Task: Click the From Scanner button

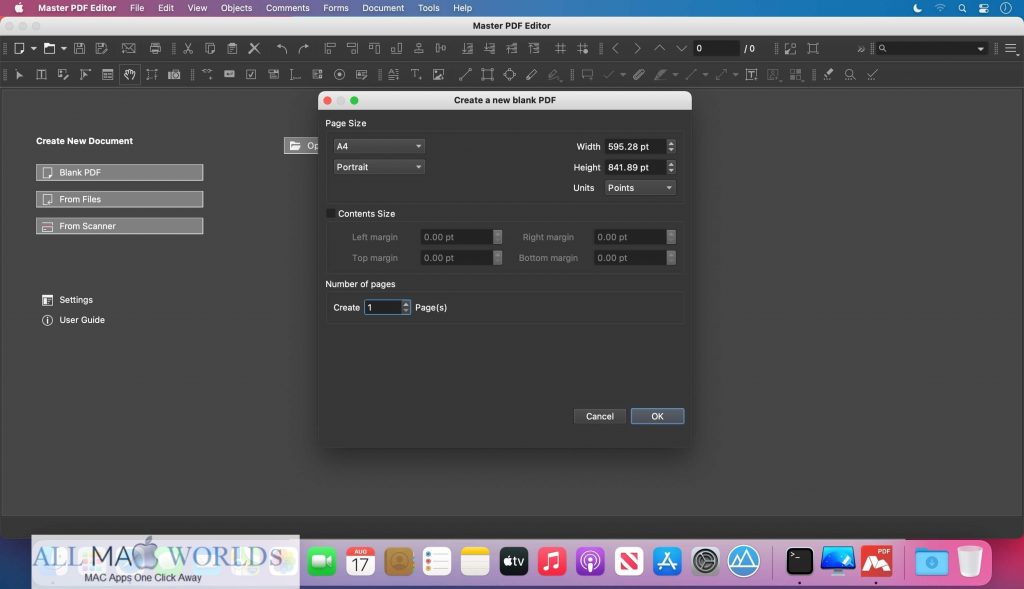Action: [x=120, y=226]
